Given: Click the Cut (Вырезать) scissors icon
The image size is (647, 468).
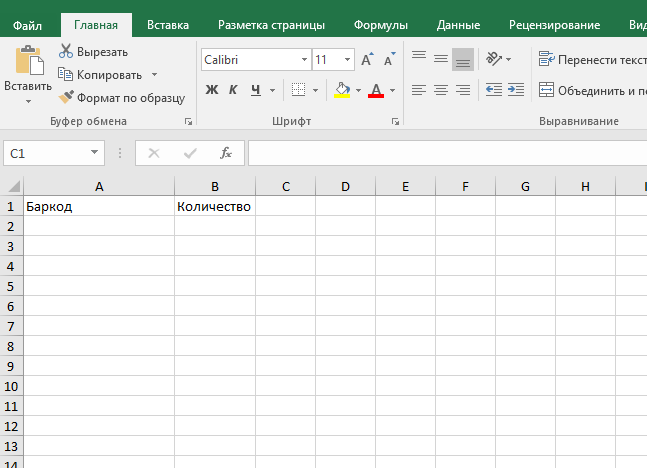Looking at the screenshot, I should (66, 51).
